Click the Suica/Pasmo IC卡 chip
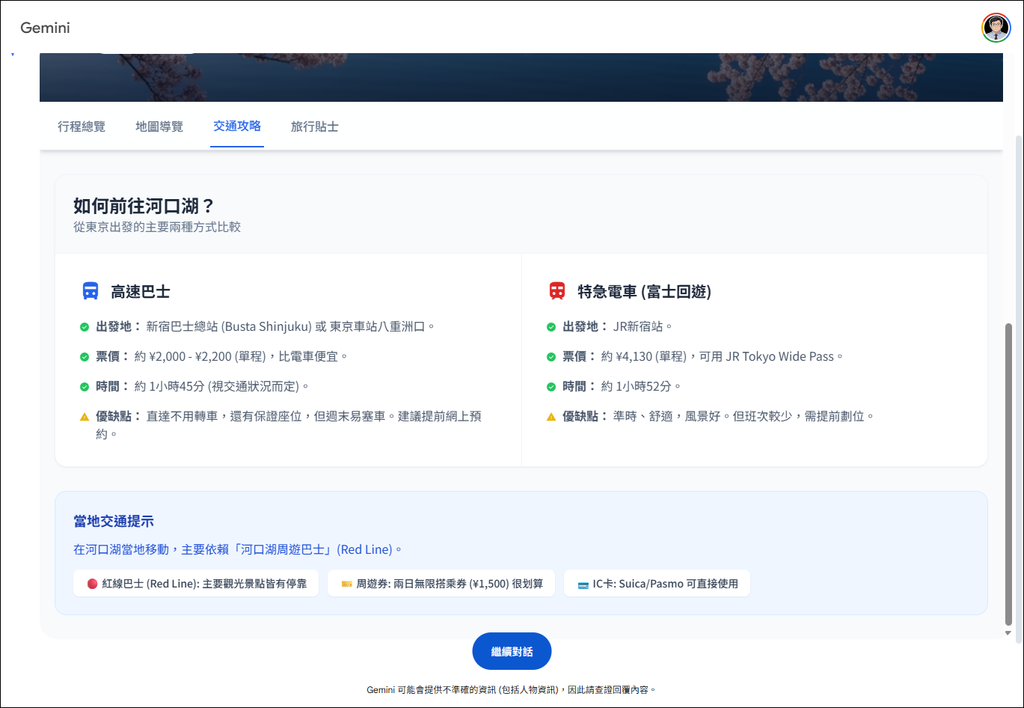The width and height of the screenshot is (1024, 708). [x=657, y=582]
